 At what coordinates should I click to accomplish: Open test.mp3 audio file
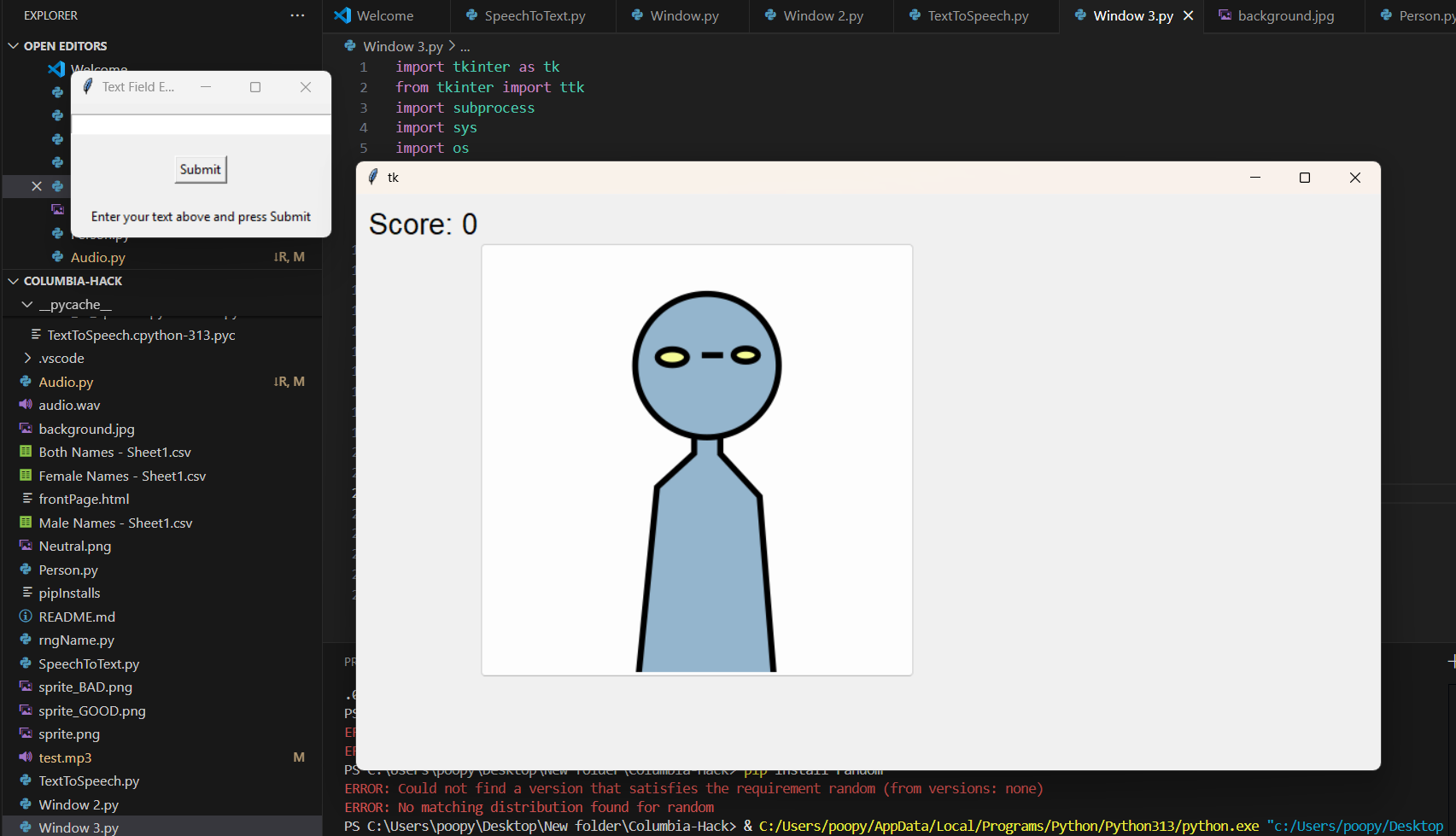tap(65, 757)
